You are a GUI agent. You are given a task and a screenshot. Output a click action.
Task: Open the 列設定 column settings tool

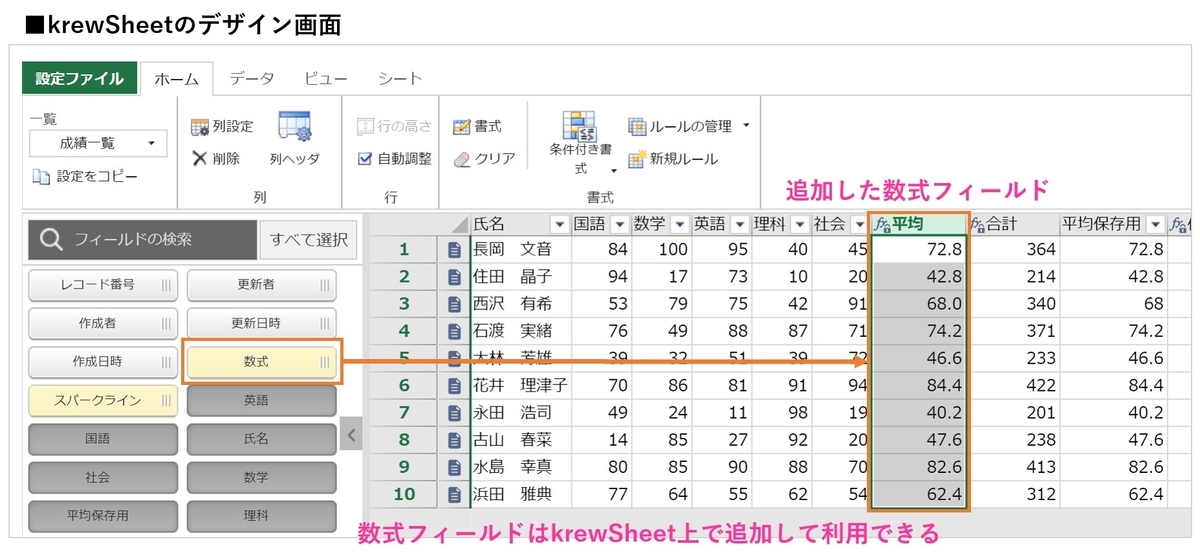click(221, 127)
